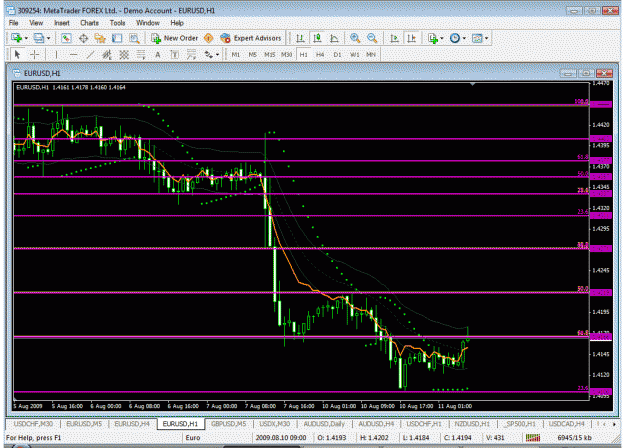Open the Data Window crosshair-circle icon
The width and height of the screenshot is (625, 448).
coord(83,38)
